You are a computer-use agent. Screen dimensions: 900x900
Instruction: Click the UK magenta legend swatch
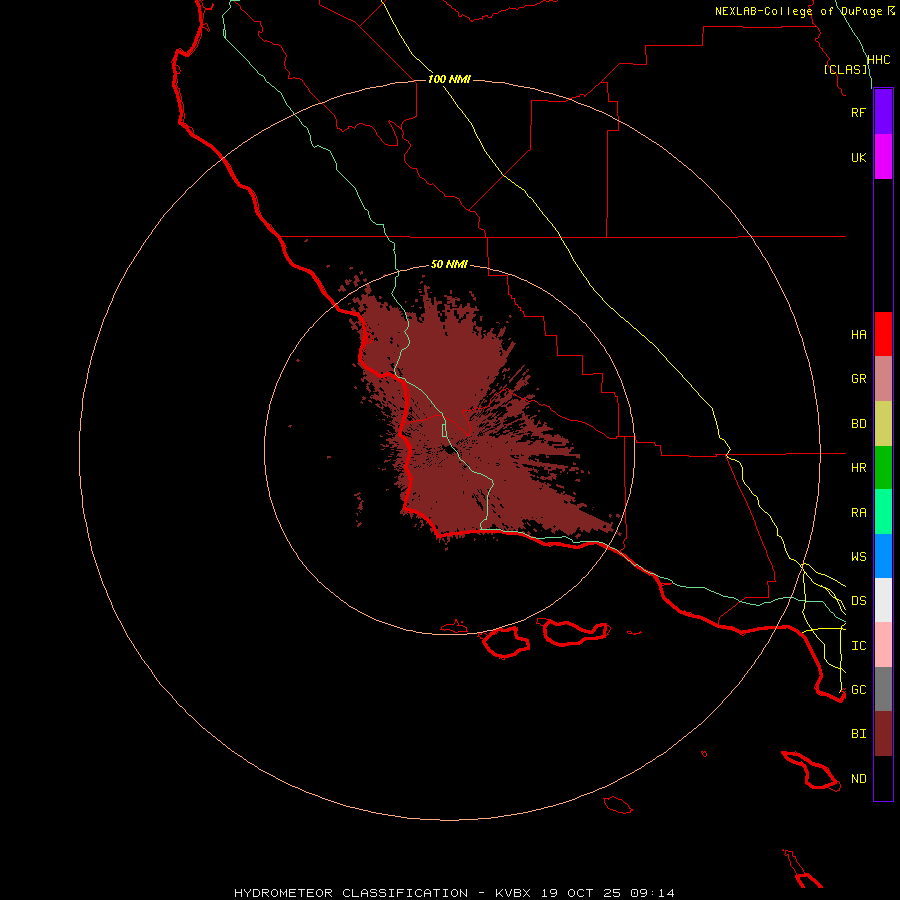[x=883, y=157]
